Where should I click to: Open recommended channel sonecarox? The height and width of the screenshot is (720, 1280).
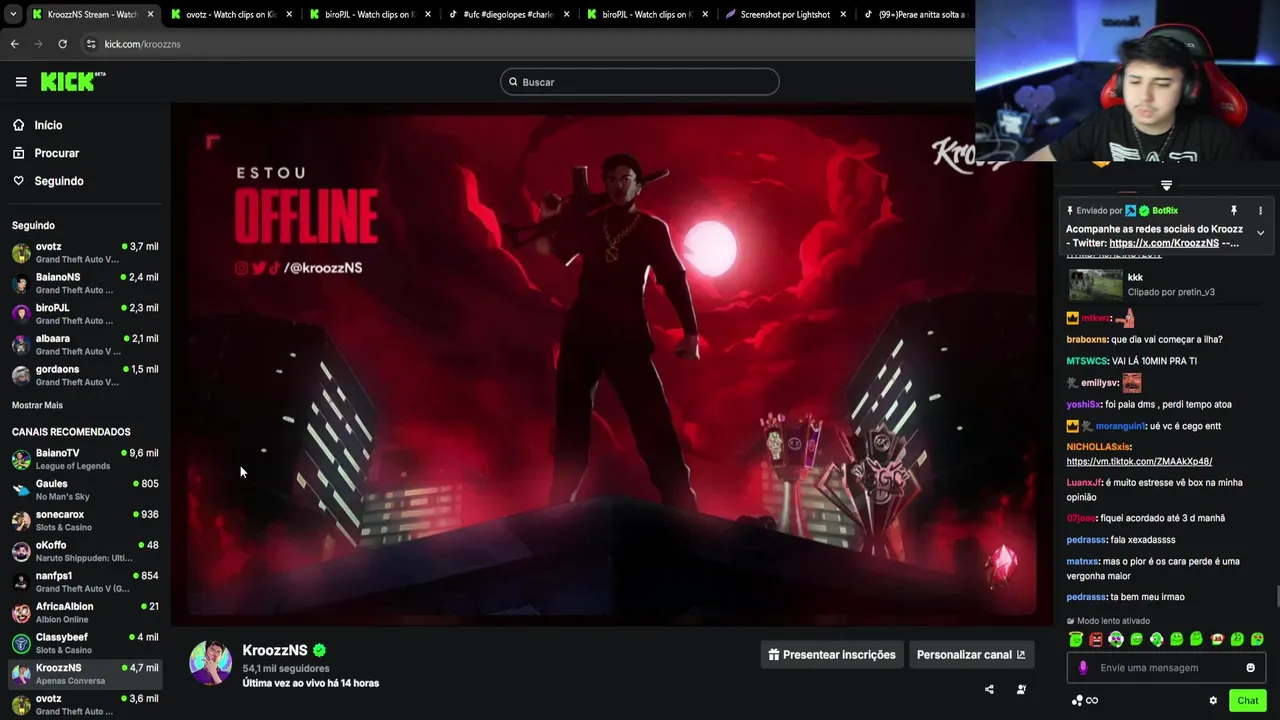point(85,520)
